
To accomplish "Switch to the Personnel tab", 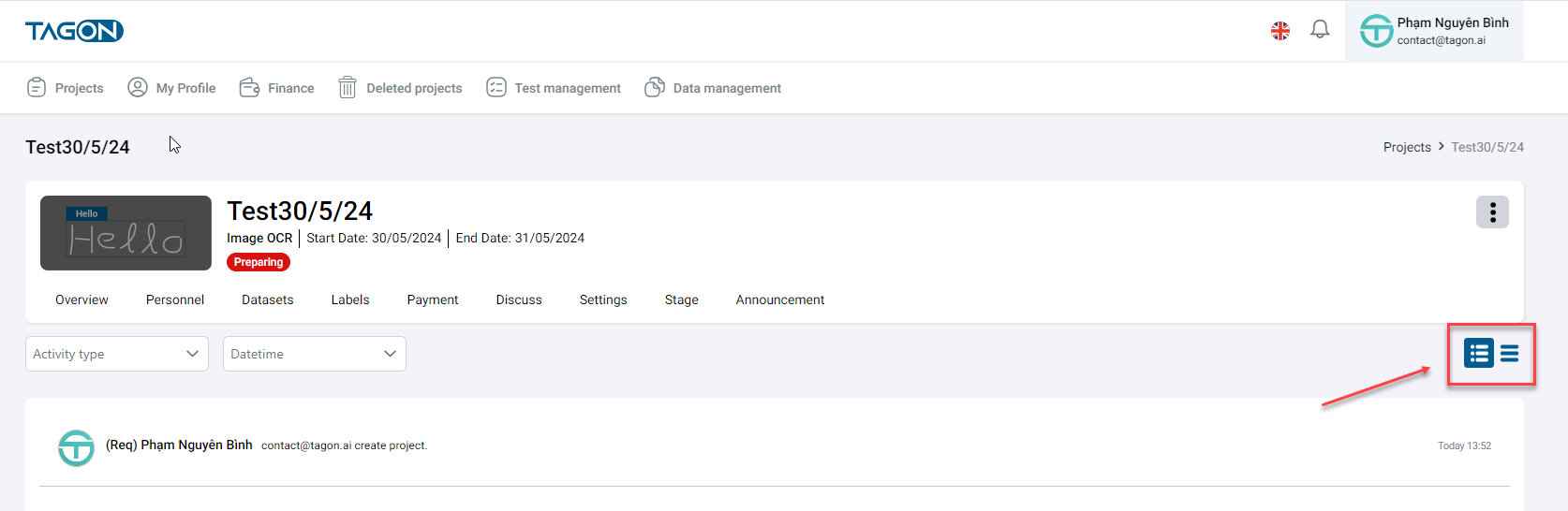I will [175, 299].
